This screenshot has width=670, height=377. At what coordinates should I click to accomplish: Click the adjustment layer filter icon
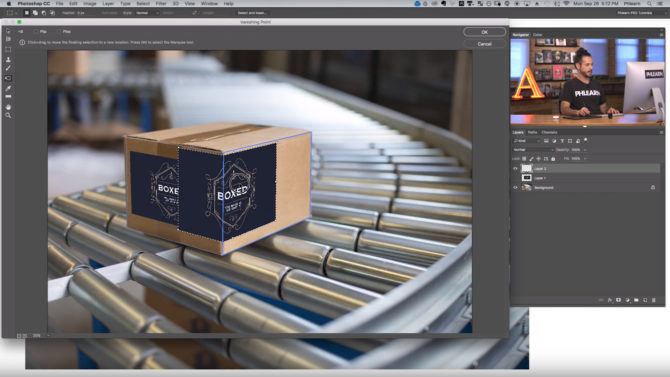click(x=554, y=141)
